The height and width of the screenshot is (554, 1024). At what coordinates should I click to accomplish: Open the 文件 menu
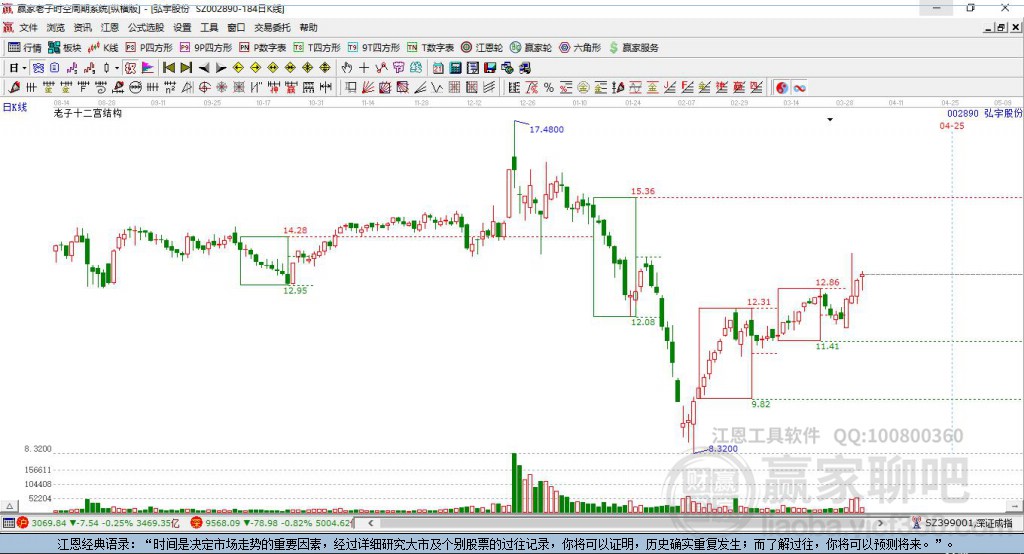point(28,27)
